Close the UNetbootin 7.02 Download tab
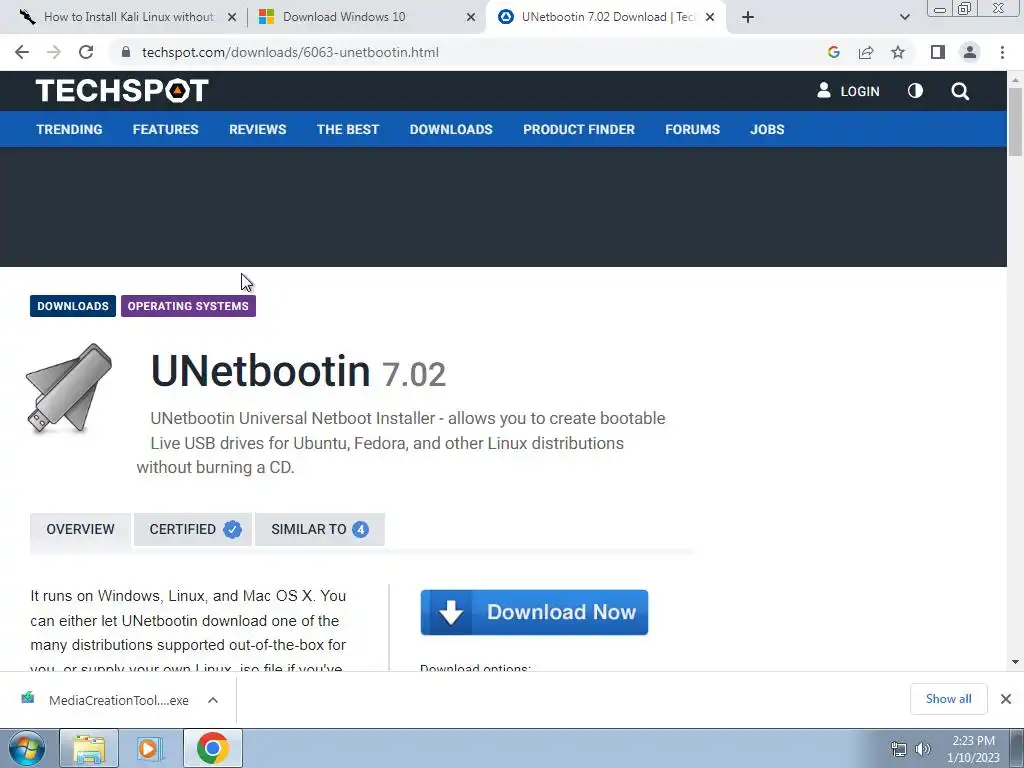 pos(710,17)
